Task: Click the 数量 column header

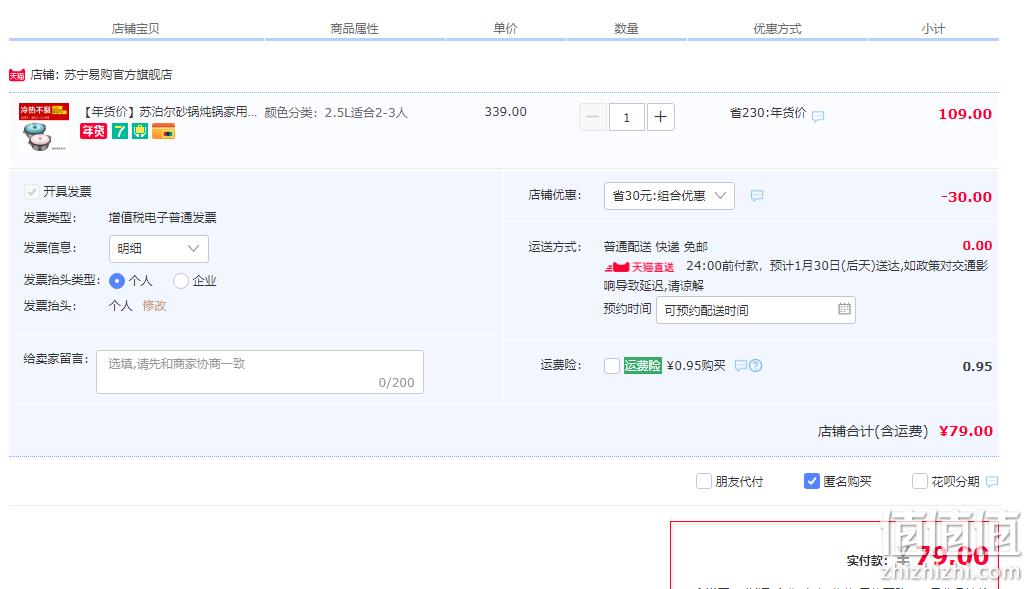Action: pos(626,29)
